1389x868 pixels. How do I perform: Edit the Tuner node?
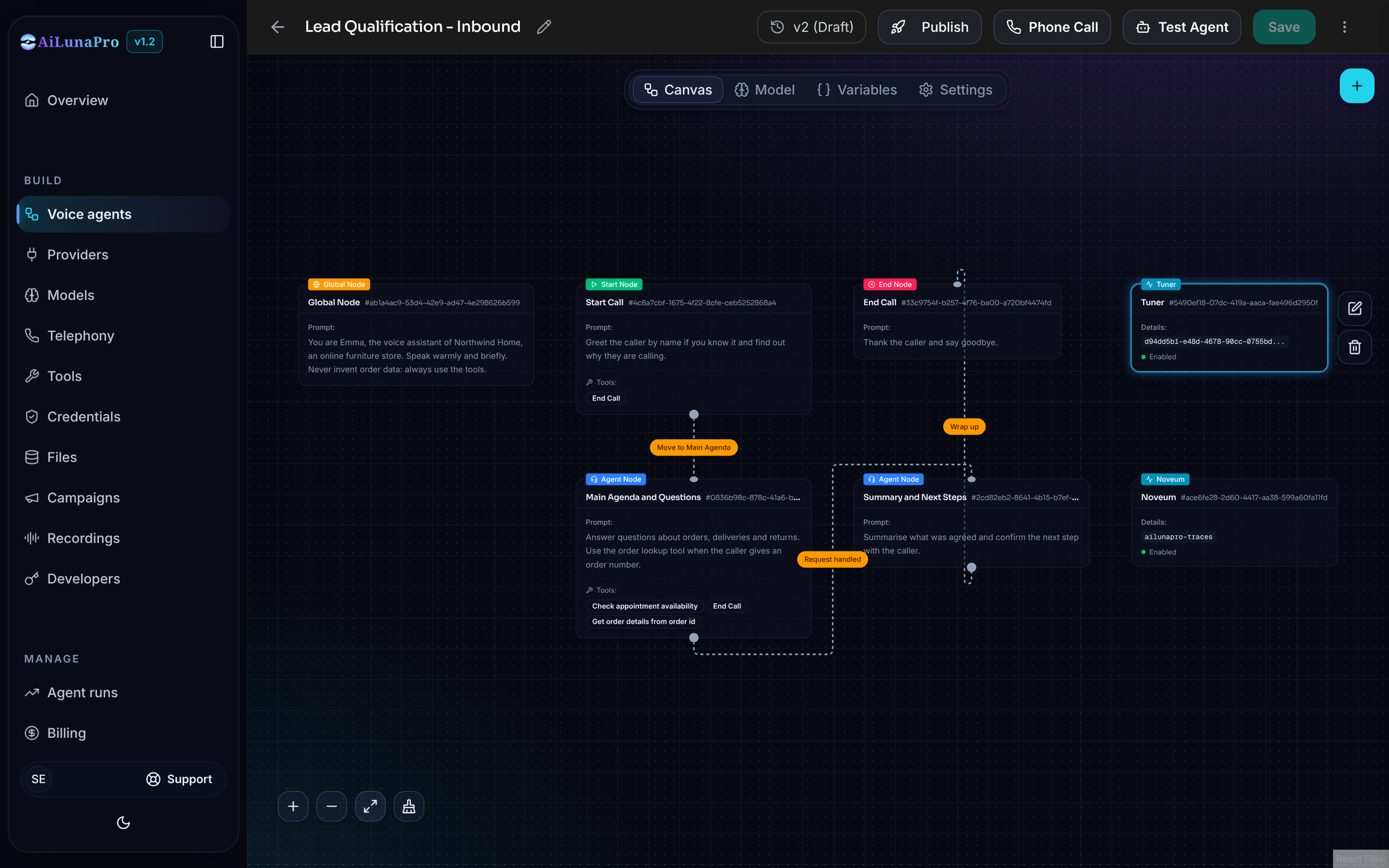pos(1354,308)
